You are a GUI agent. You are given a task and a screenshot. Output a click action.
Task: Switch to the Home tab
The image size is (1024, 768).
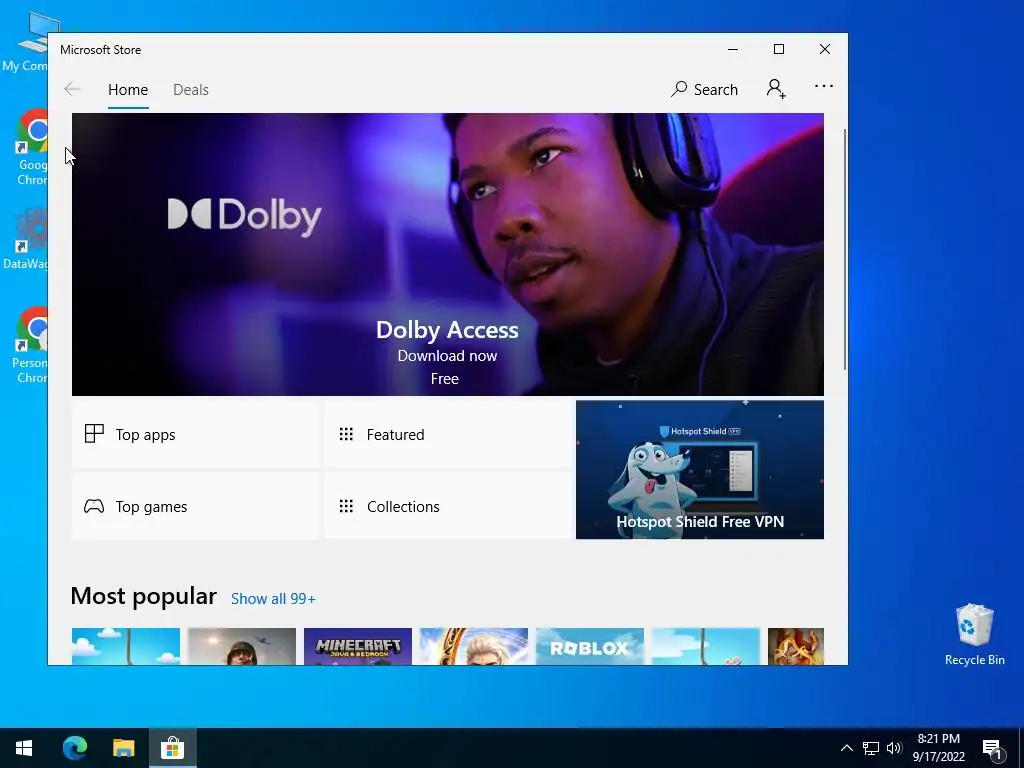[x=128, y=89]
